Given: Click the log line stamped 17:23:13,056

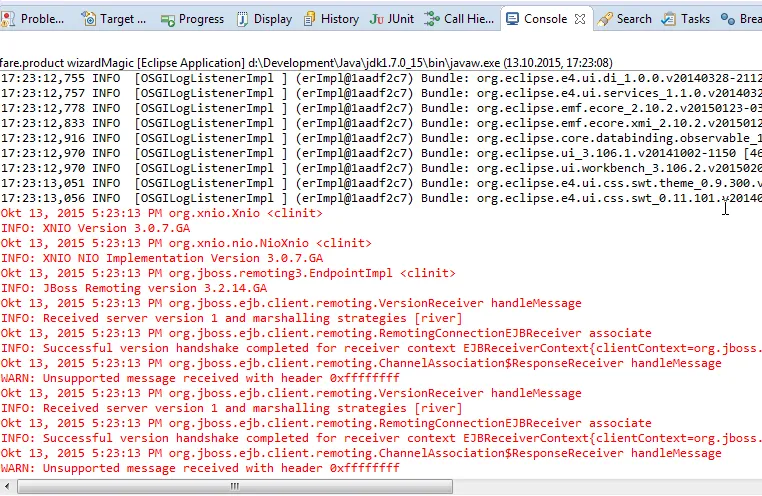Looking at the screenshot, I should 381,199.
